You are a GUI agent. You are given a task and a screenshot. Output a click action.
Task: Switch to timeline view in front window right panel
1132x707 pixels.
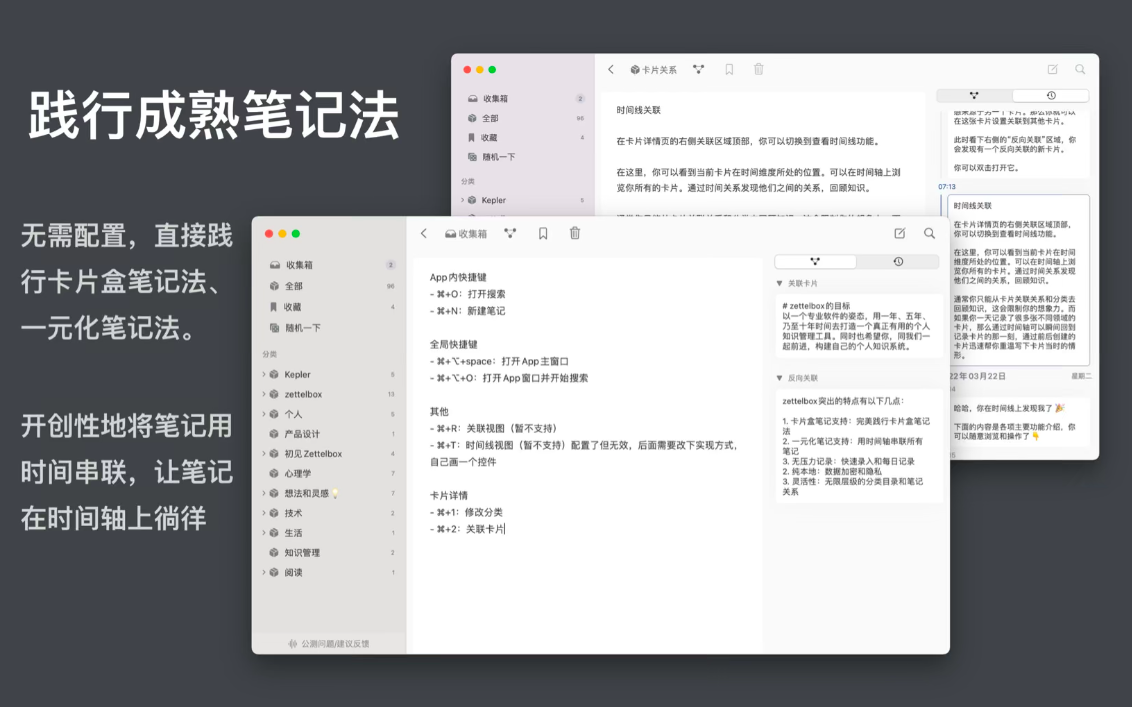click(897, 262)
